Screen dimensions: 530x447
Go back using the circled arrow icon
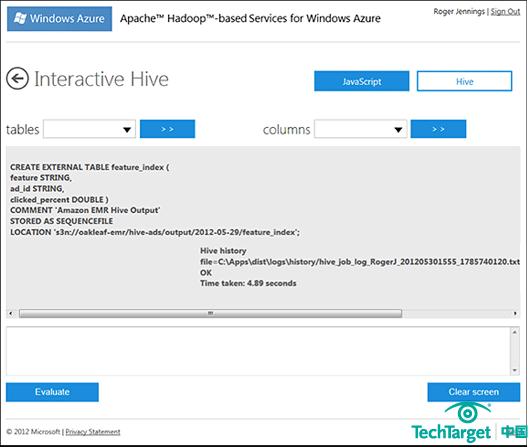[17, 78]
